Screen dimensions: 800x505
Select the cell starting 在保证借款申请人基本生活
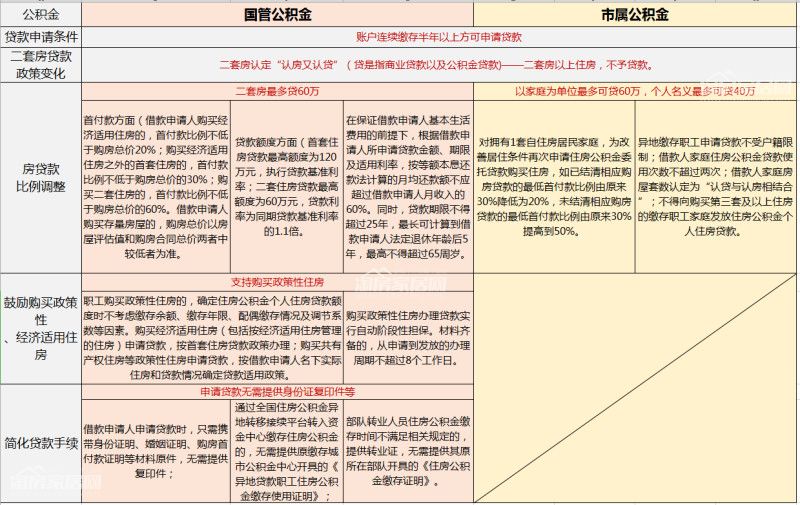[408, 187]
